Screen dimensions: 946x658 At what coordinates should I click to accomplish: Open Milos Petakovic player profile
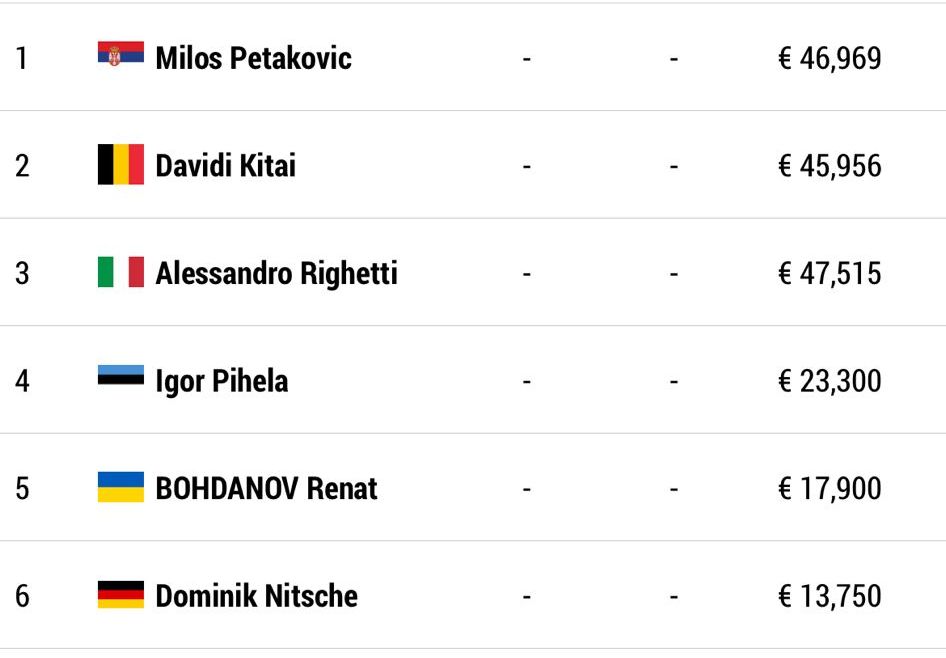coord(253,59)
